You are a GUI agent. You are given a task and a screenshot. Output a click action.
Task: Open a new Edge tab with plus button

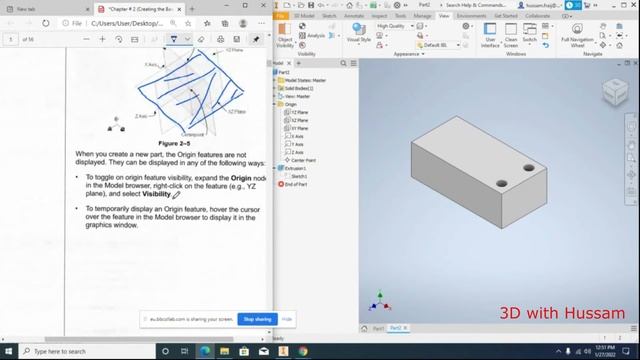click(192, 9)
